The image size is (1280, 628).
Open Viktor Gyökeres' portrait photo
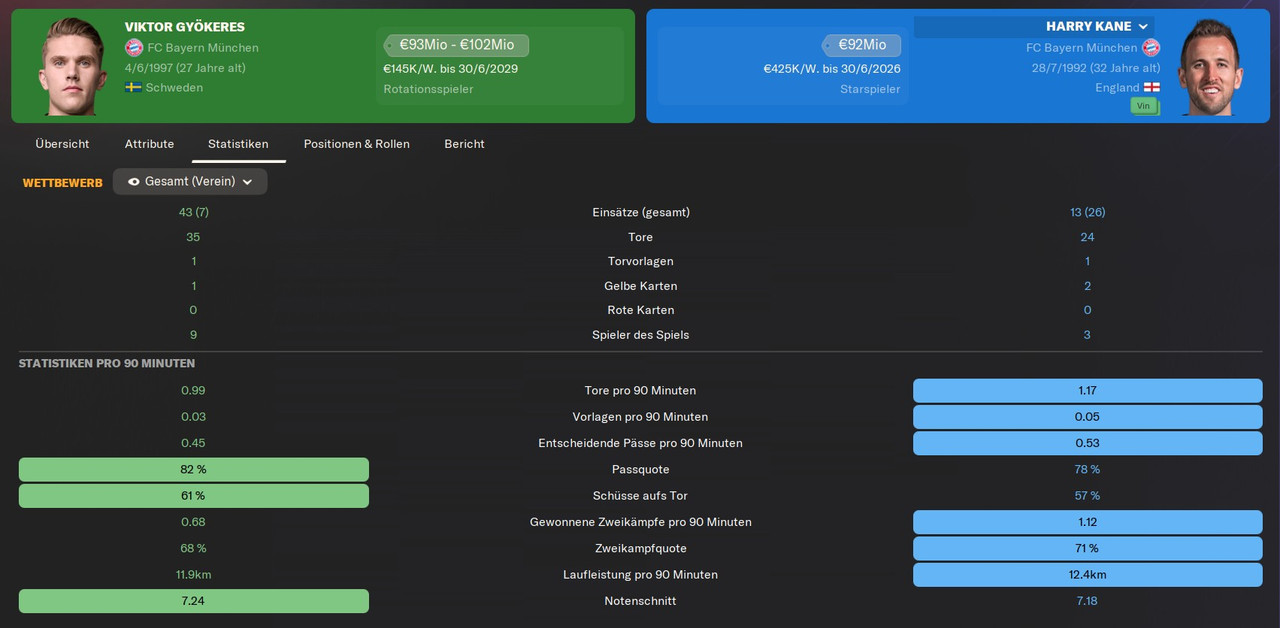tap(72, 66)
